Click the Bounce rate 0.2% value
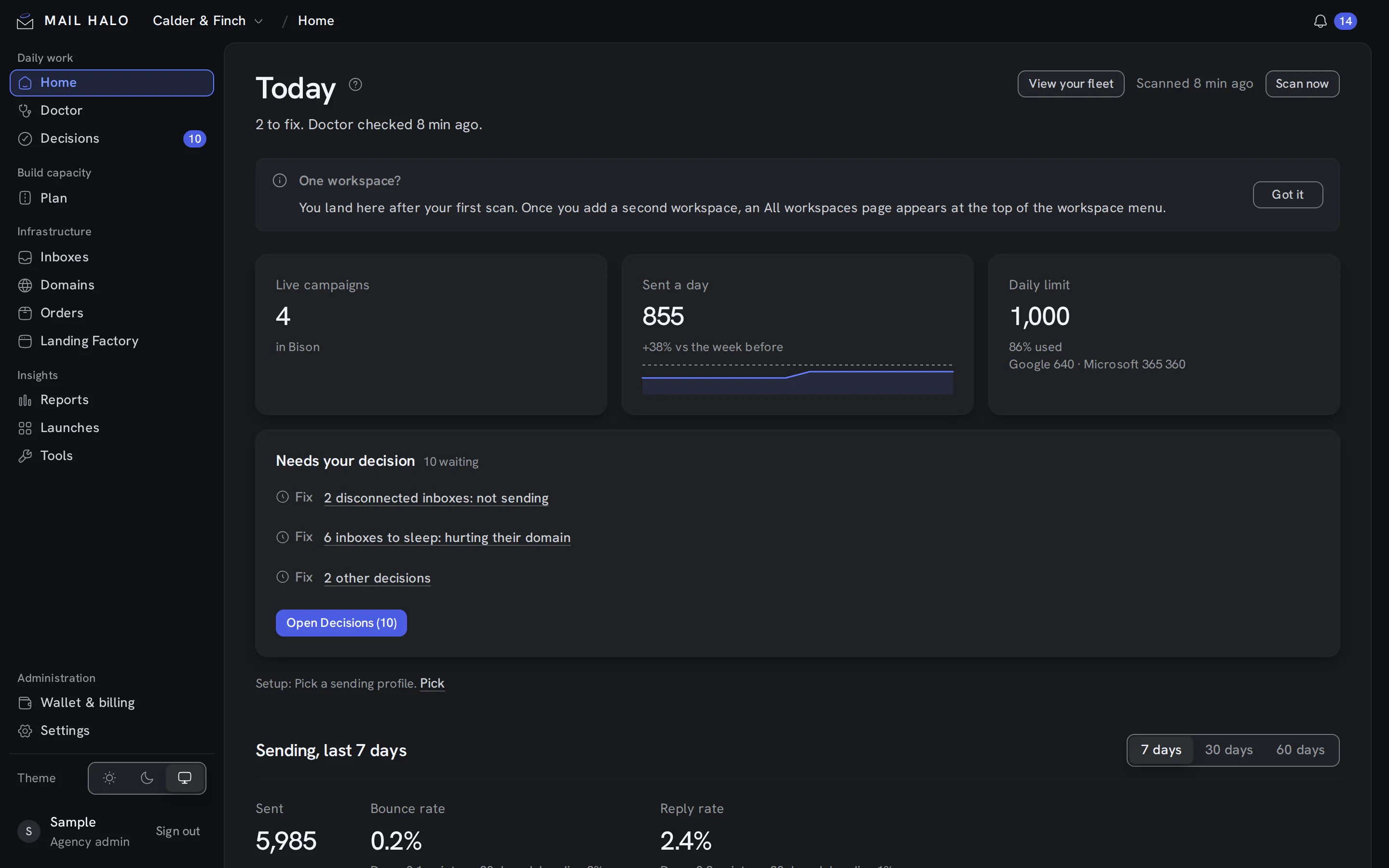Image resolution: width=1389 pixels, height=868 pixels. [x=396, y=841]
